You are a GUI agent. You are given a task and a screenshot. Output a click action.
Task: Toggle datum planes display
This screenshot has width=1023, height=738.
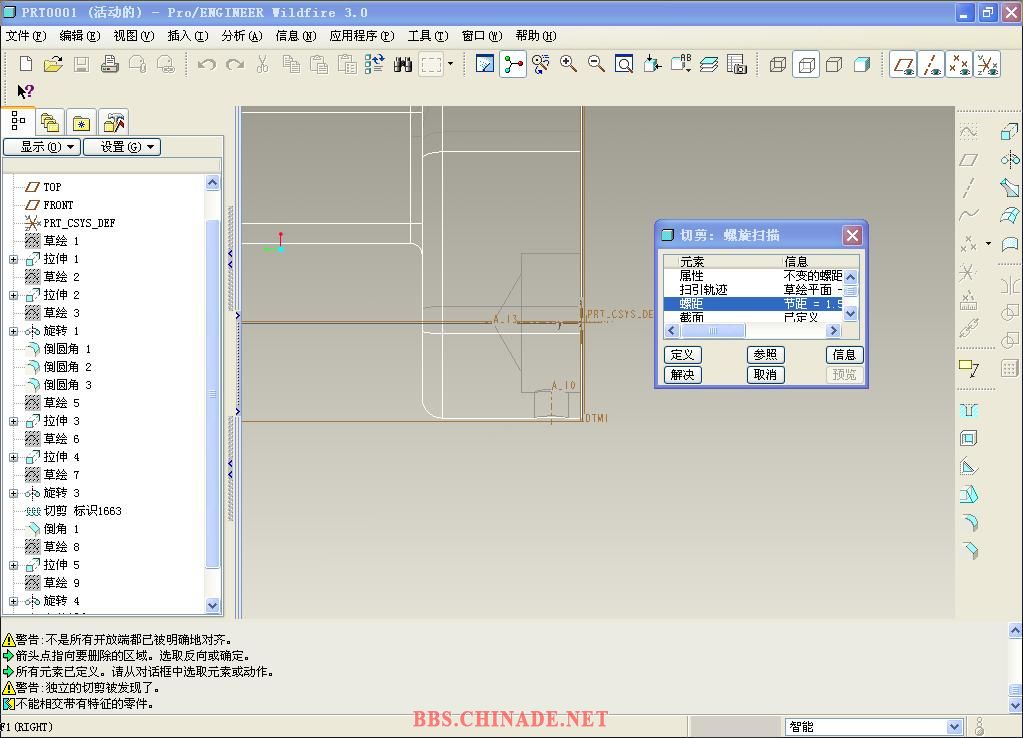904,65
